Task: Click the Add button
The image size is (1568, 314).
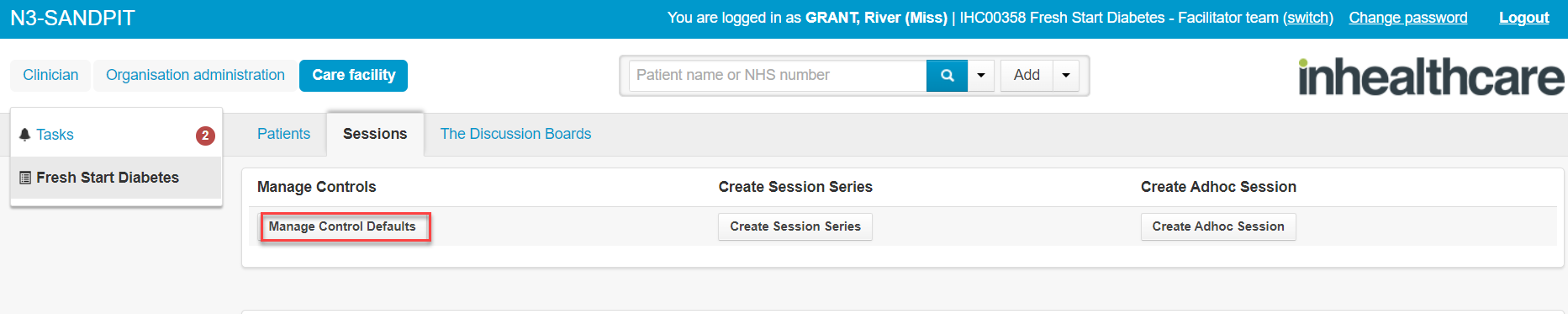Action: [1027, 75]
